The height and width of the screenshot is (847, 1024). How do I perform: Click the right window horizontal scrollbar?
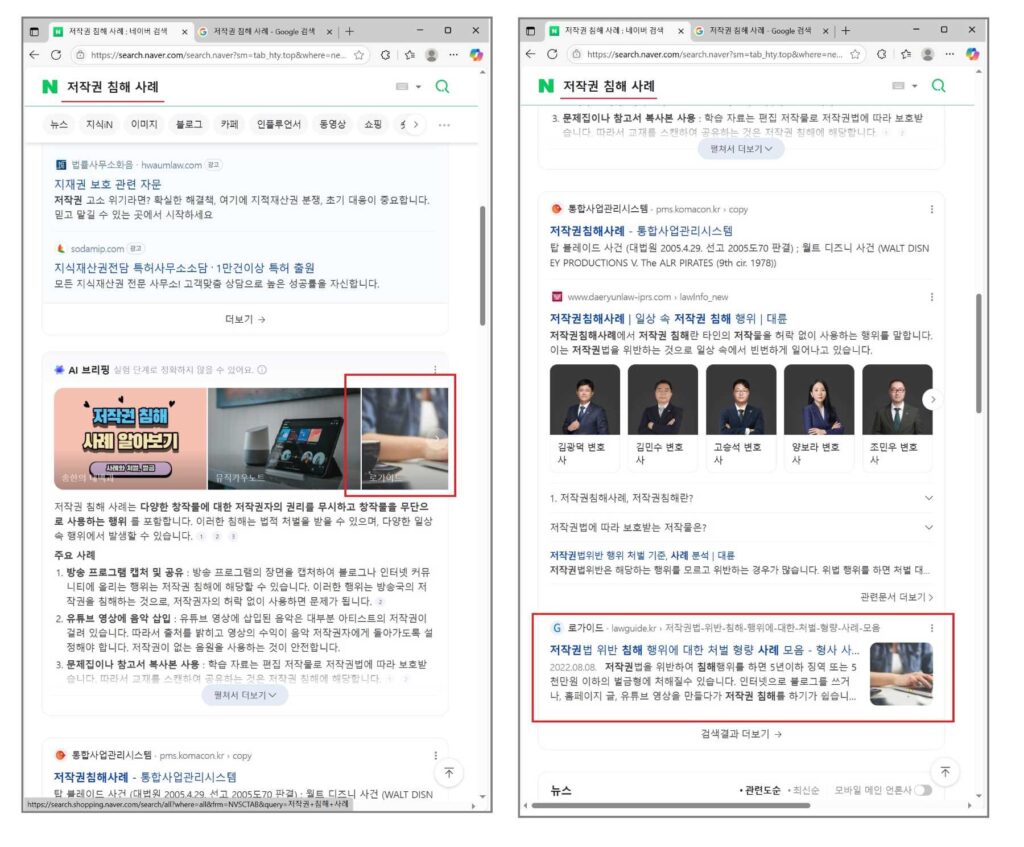pos(671,806)
